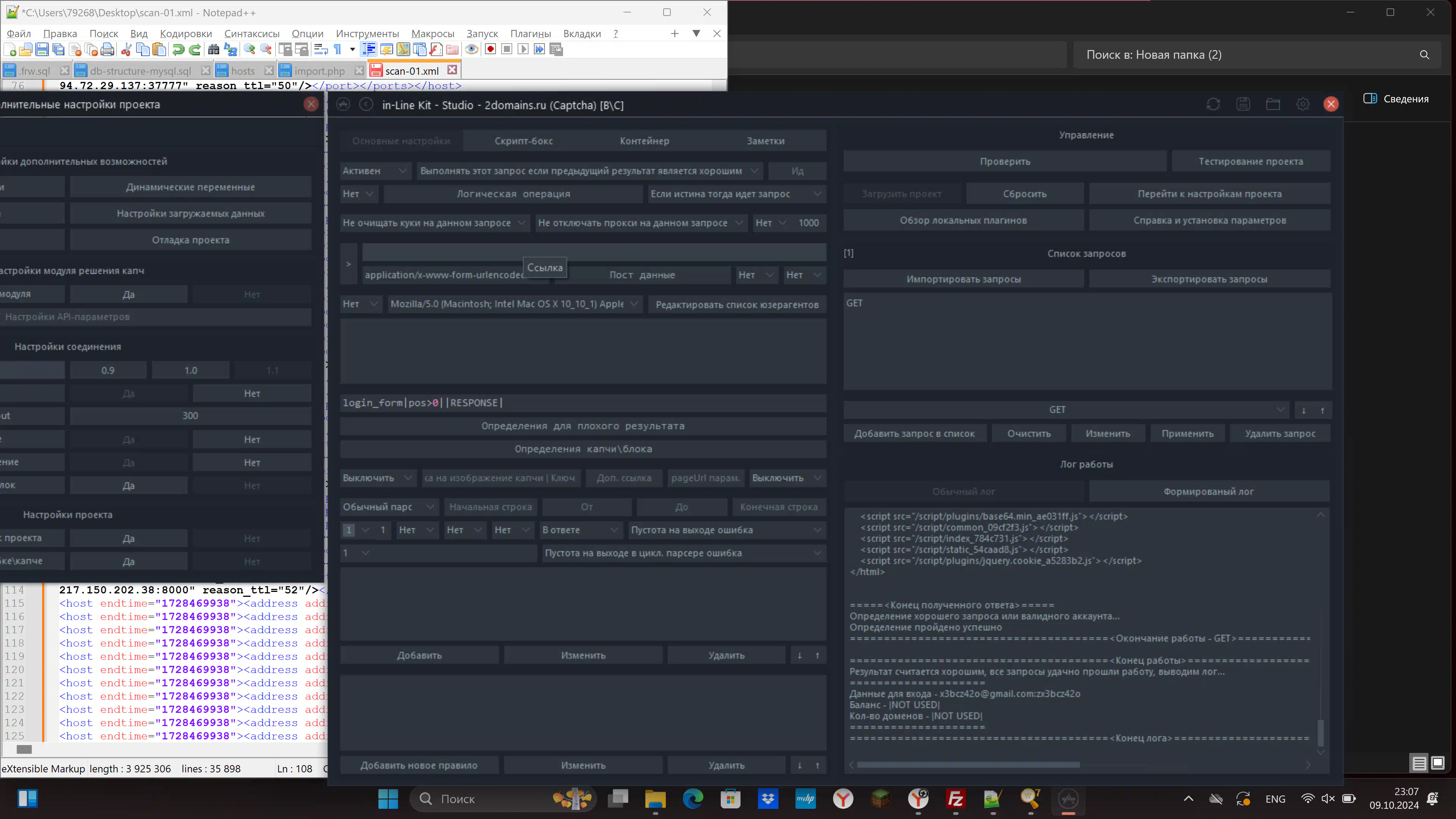Open File Explorer from the taskbar
Image resolution: width=1456 pixels, height=819 pixels.
[x=655, y=799]
